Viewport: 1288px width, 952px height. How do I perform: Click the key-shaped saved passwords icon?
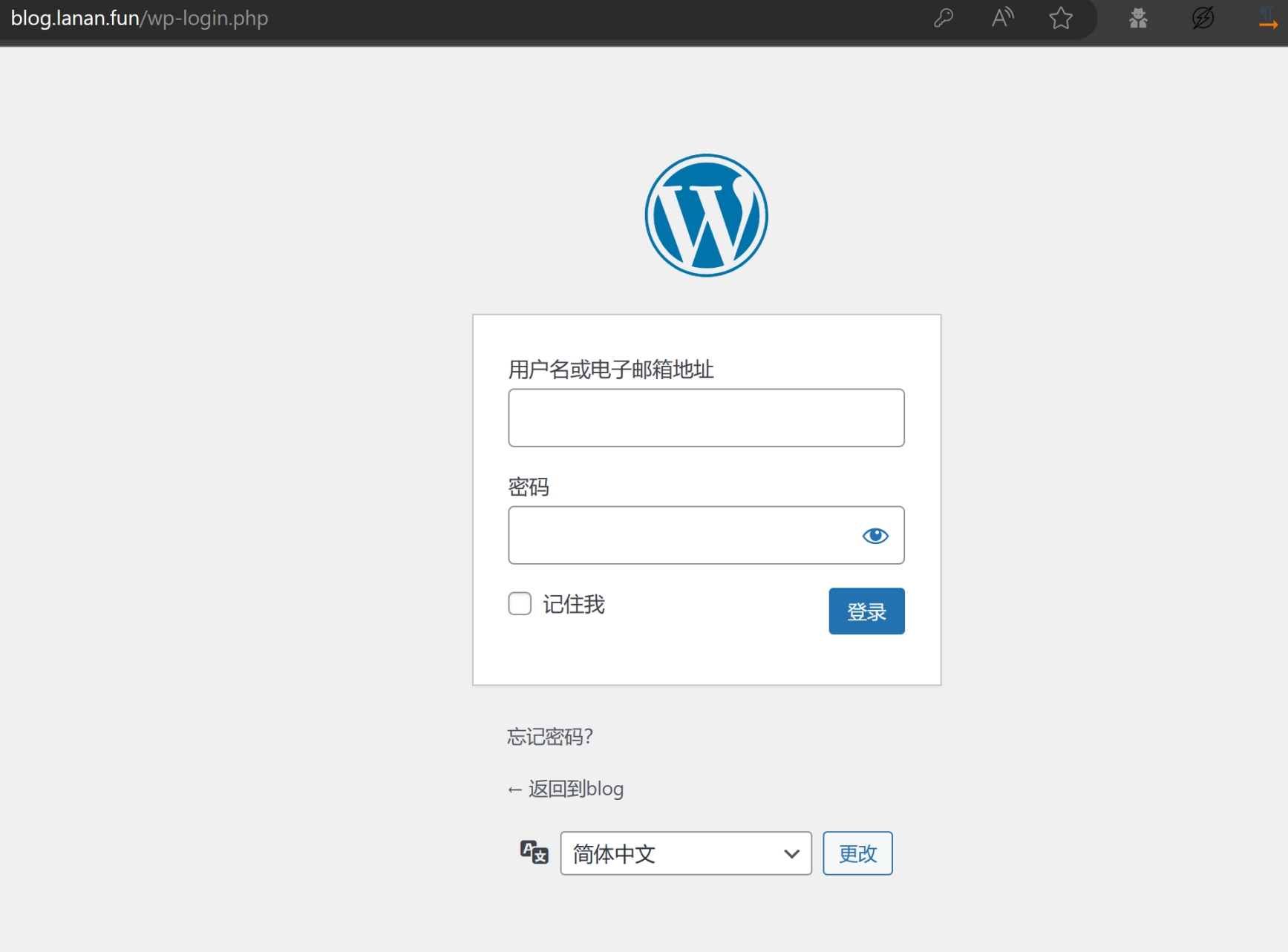click(943, 18)
